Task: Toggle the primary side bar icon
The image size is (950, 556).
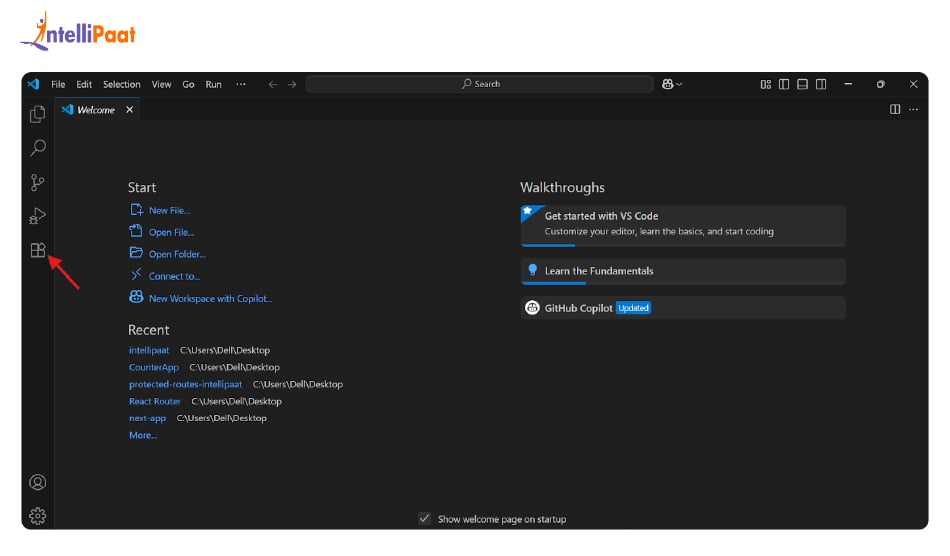Action: tap(784, 84)
